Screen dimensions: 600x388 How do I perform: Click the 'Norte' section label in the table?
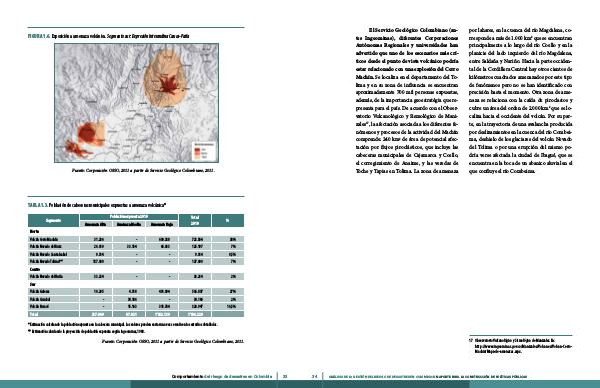point(34,231)
